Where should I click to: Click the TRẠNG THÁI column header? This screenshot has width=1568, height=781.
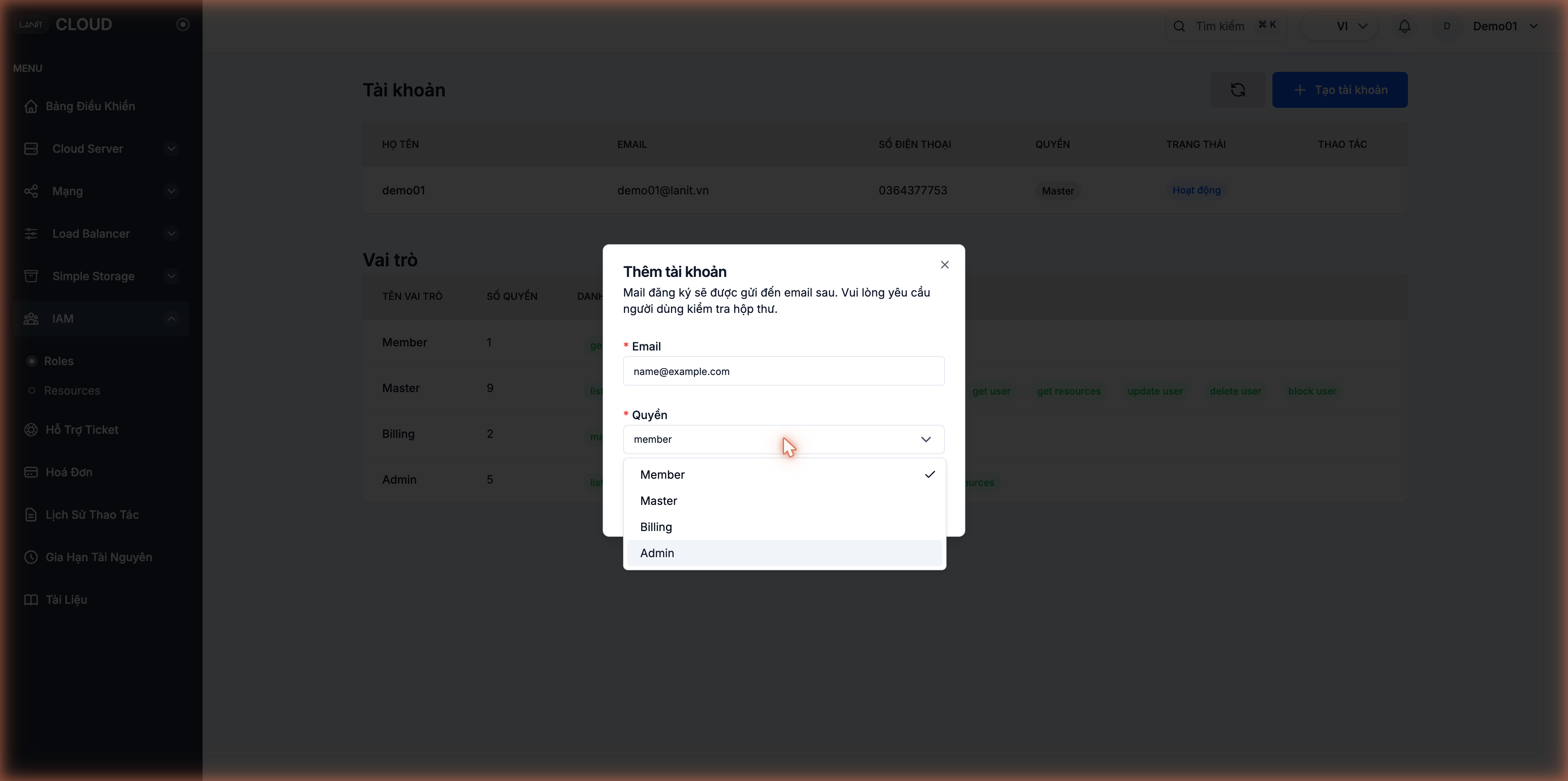(1196, 144)
